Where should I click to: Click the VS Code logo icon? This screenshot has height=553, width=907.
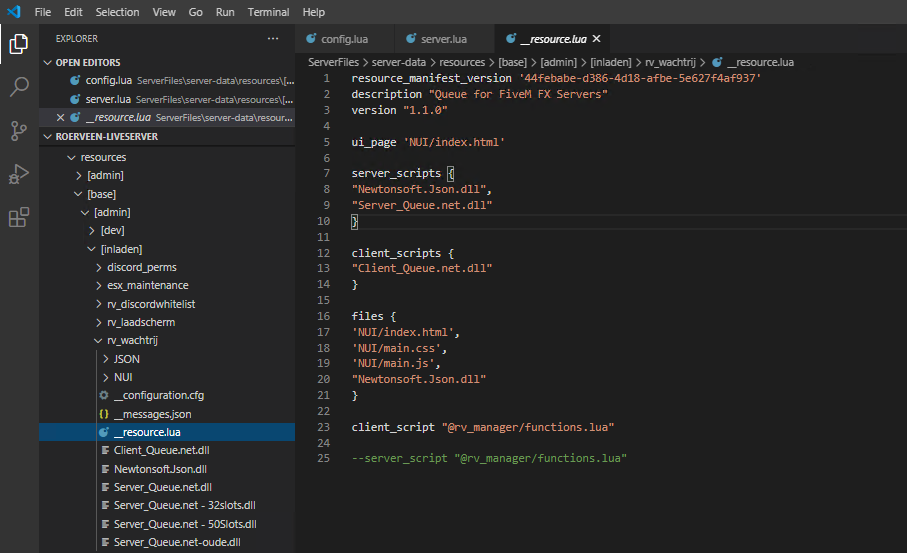13,12
